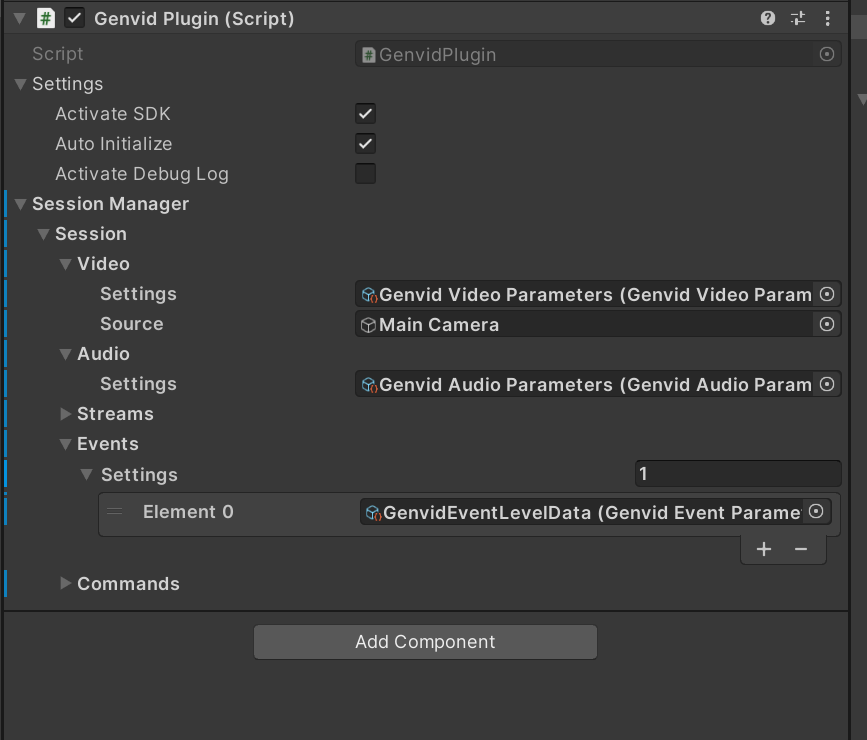Open object picker for Element 0 event

[x=816, y=511]
